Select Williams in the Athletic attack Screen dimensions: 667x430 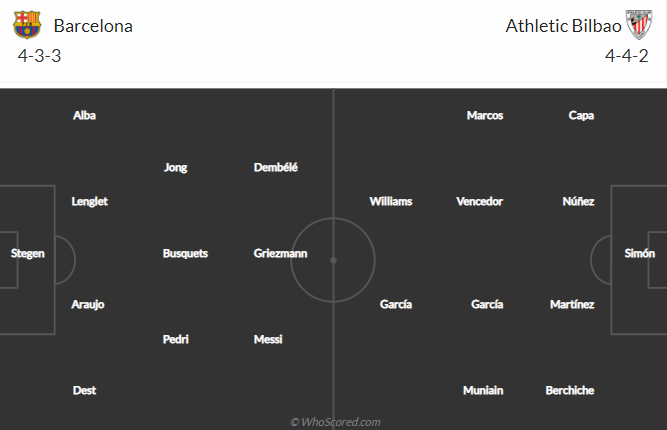(390, 202)
